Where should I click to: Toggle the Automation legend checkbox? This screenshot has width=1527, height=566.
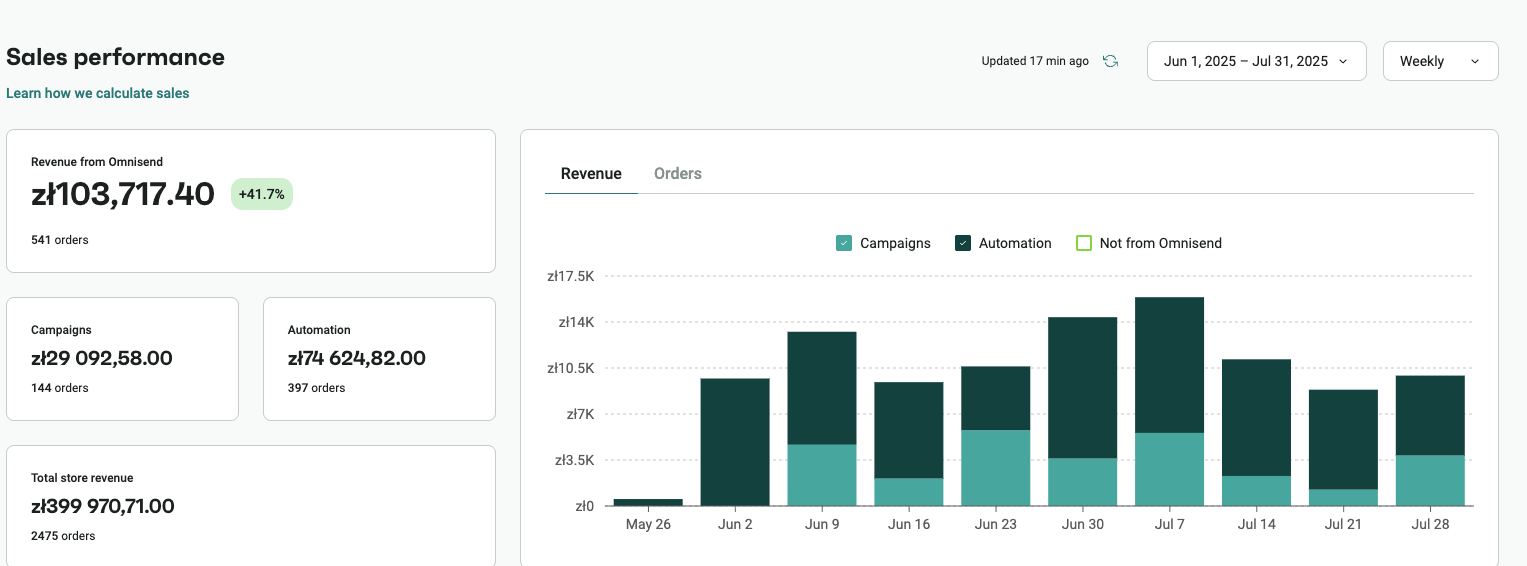pyautogui.click(x=963, y=243)
